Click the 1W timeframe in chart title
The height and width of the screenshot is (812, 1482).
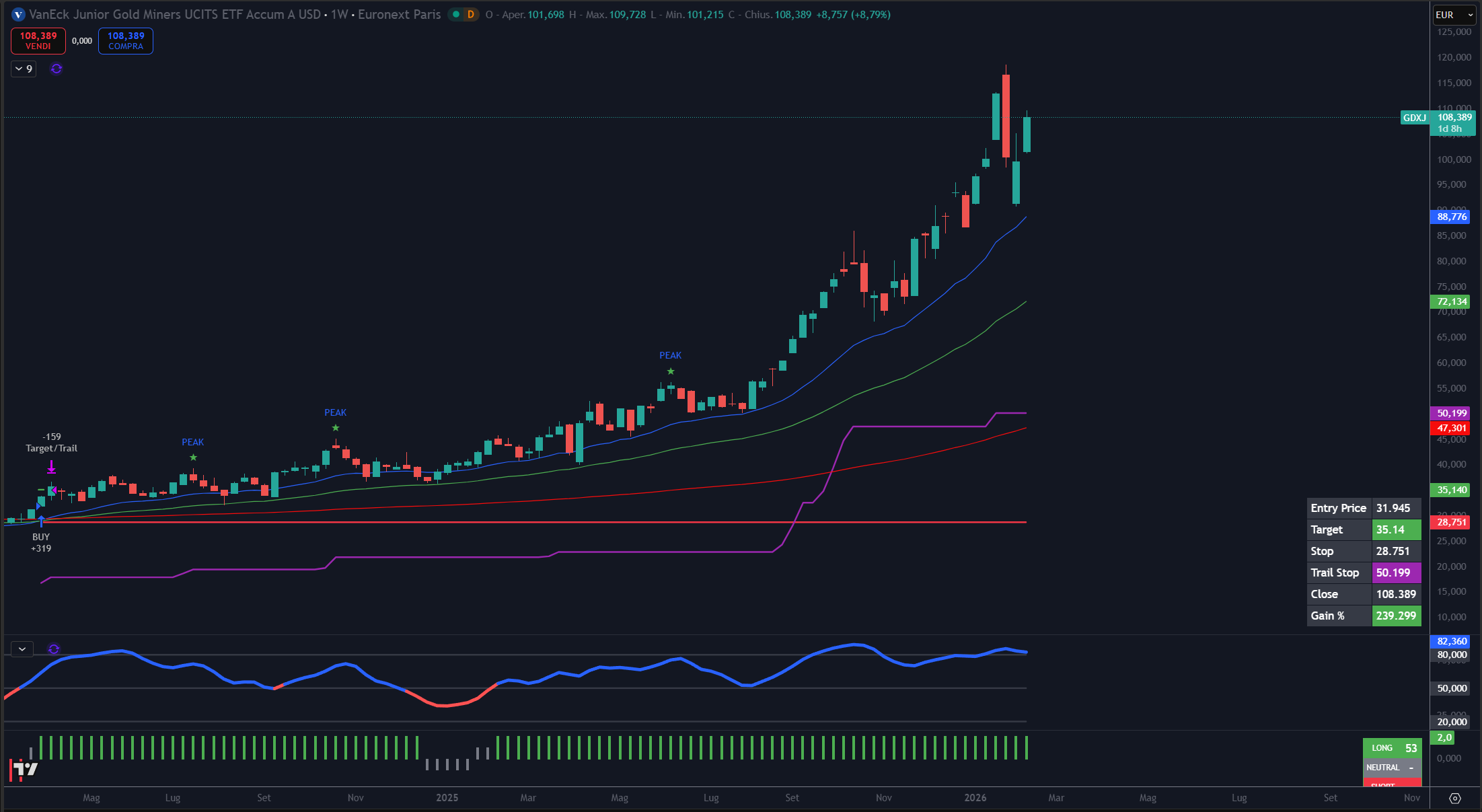339,14
